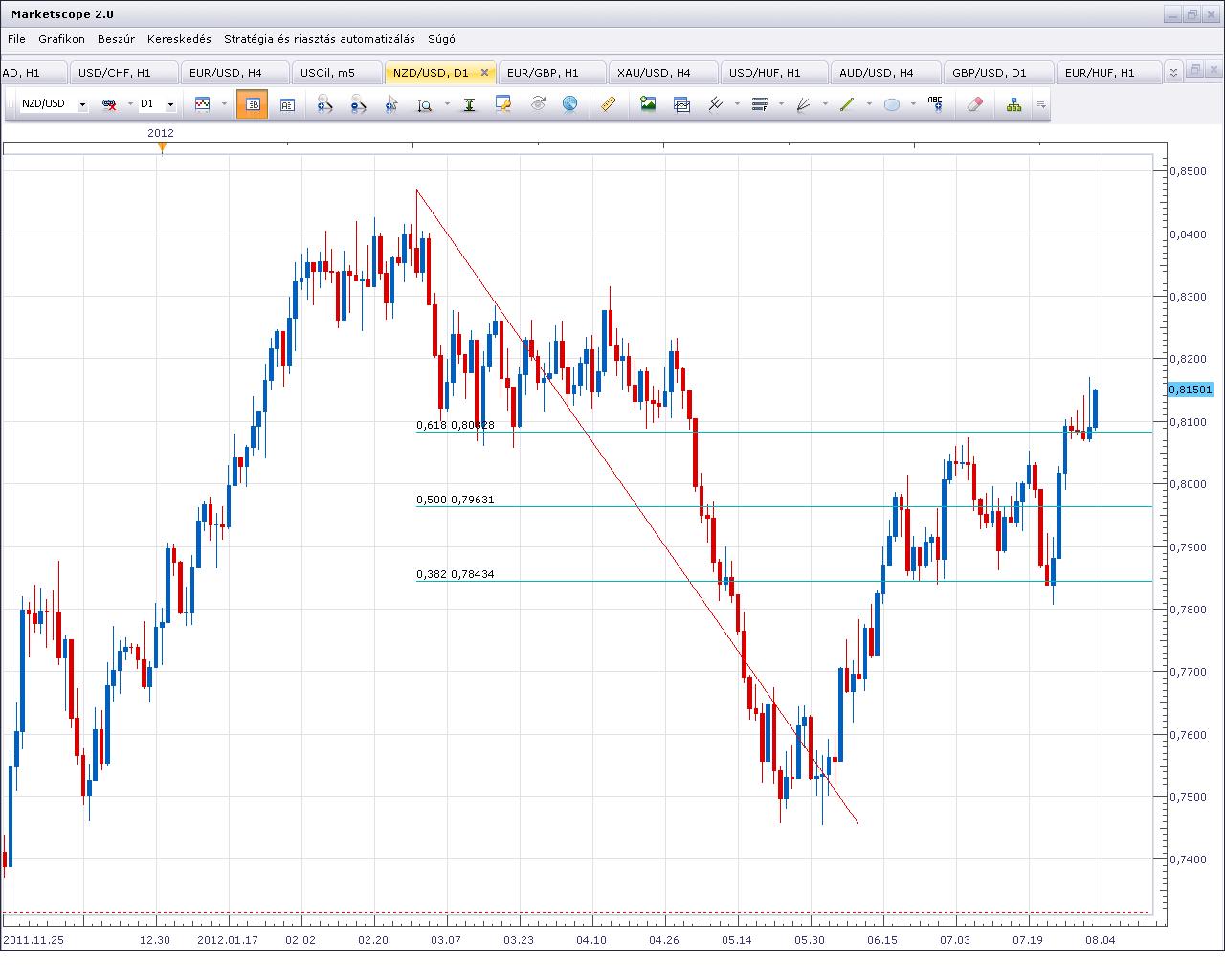
Task: Switch to the USD/HUF, H1 tab
Action: [x=772, y=73]
